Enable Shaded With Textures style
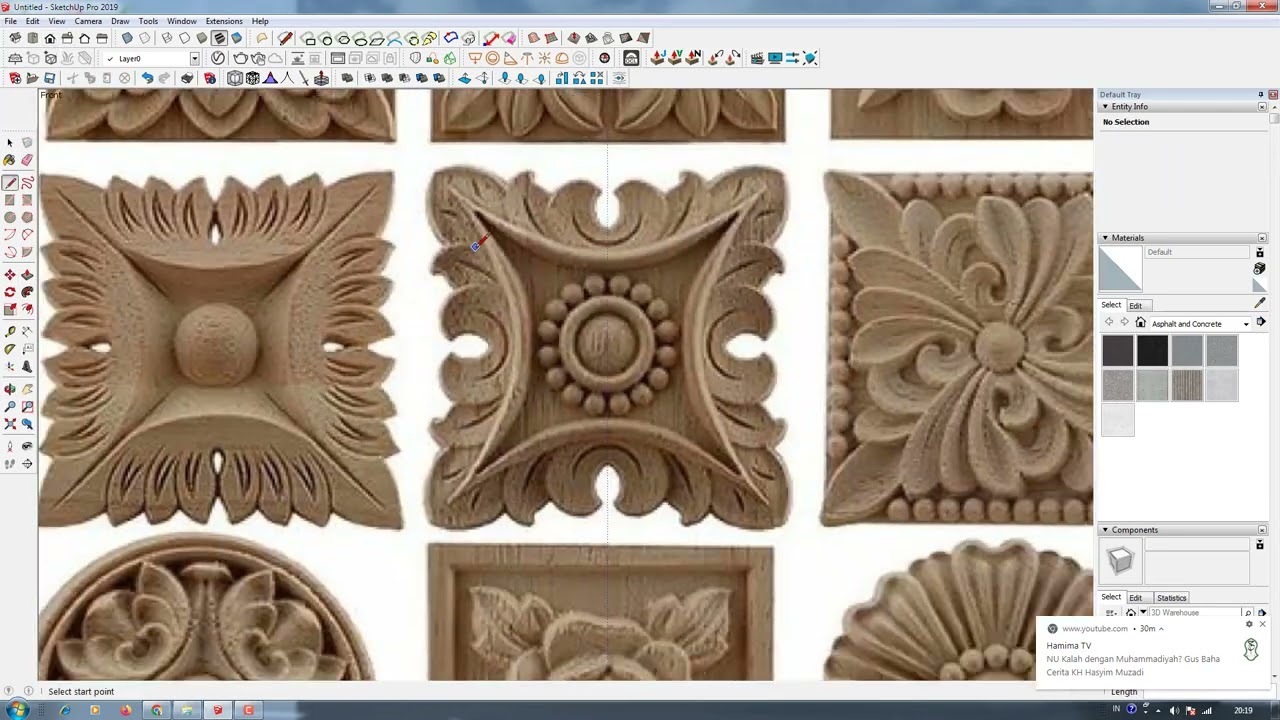Image resolution: width=1280 pixels, height=720 pixels. click(x=219, y=38)
